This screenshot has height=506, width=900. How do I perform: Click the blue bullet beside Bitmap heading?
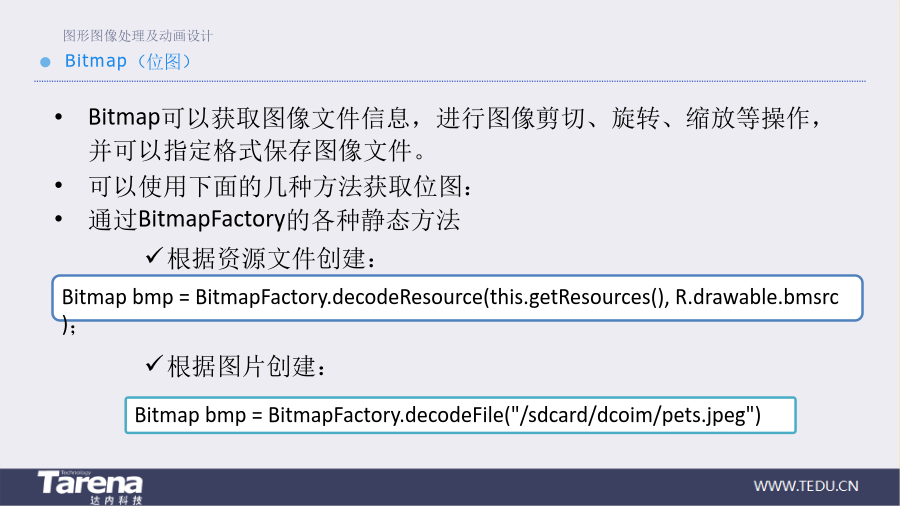point(45,62)
